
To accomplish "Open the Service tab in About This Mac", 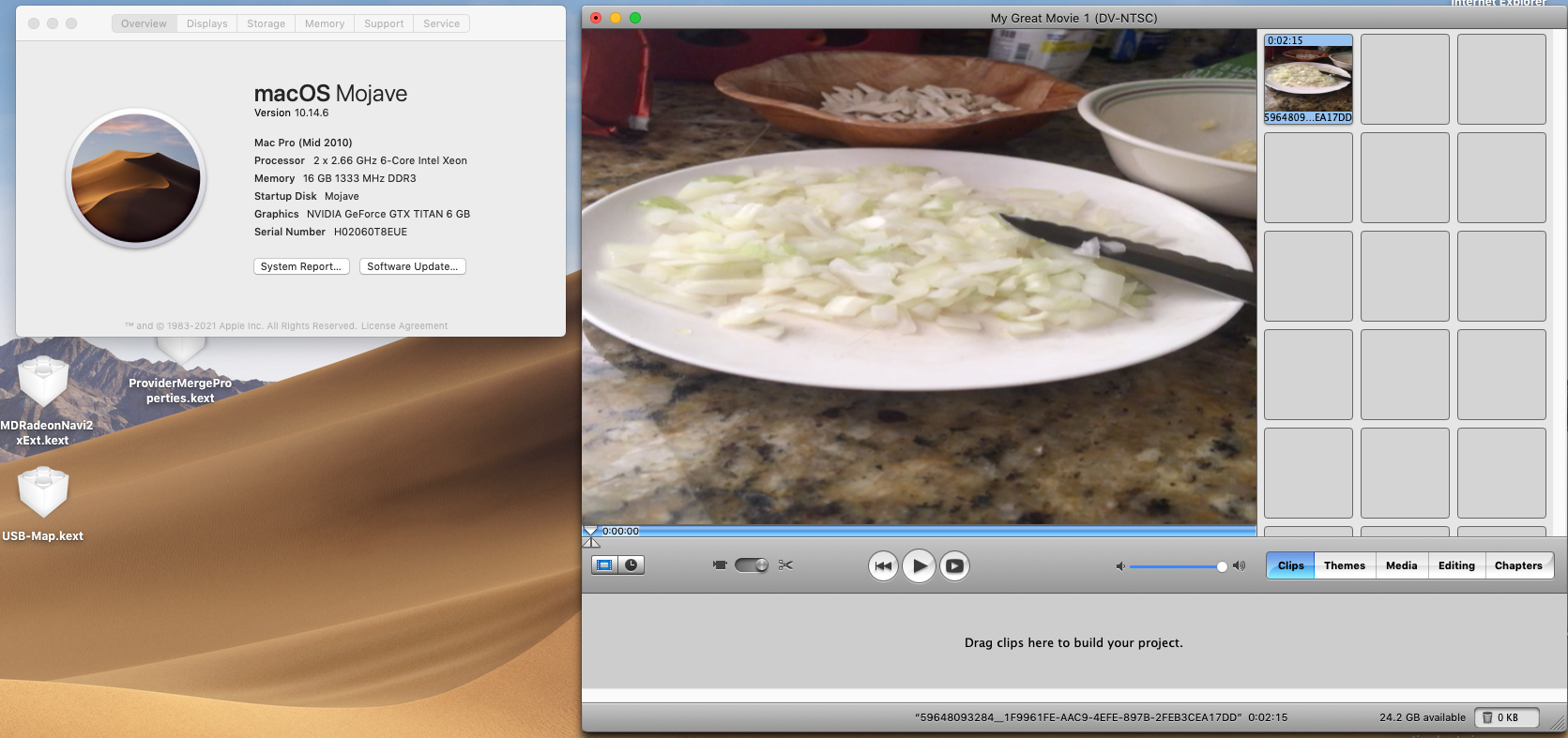I will click(x=442, y=23).
